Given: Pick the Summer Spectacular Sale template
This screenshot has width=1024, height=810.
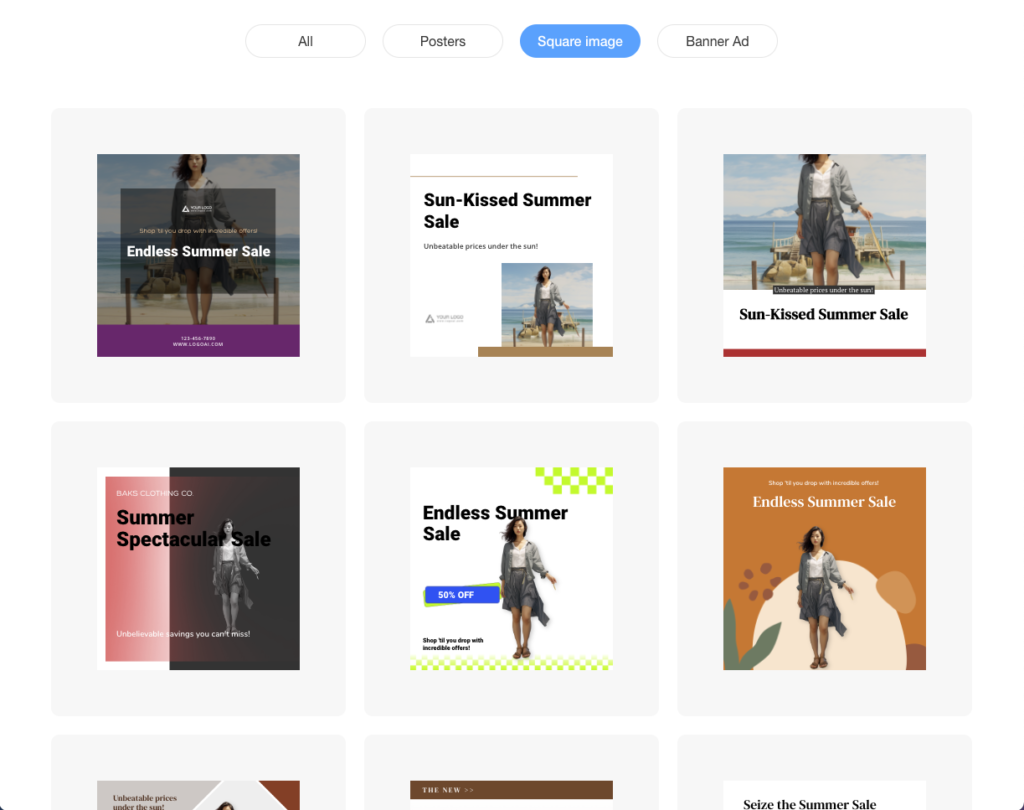Looking at the screenshot, I should pyautogui.click(x=199, y=568).
